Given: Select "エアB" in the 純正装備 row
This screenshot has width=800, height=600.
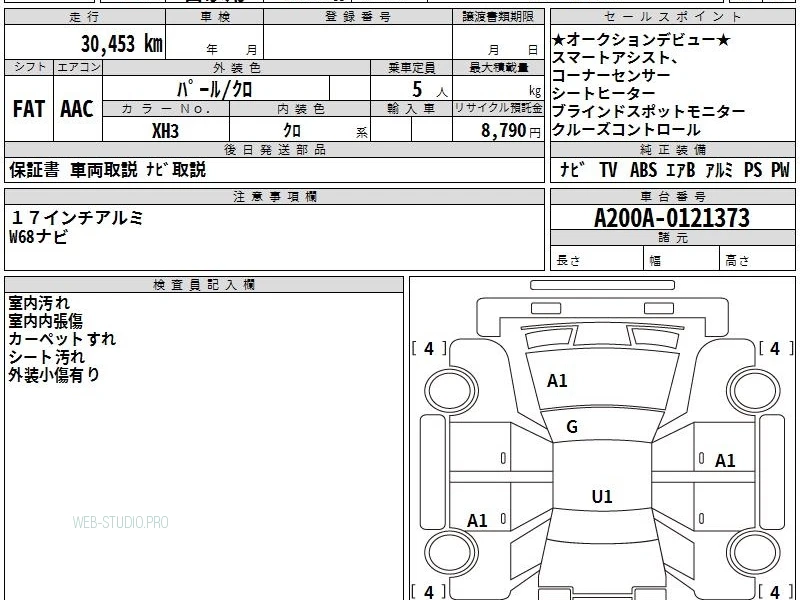Looking at the screenshot, I should click(681, 170).
